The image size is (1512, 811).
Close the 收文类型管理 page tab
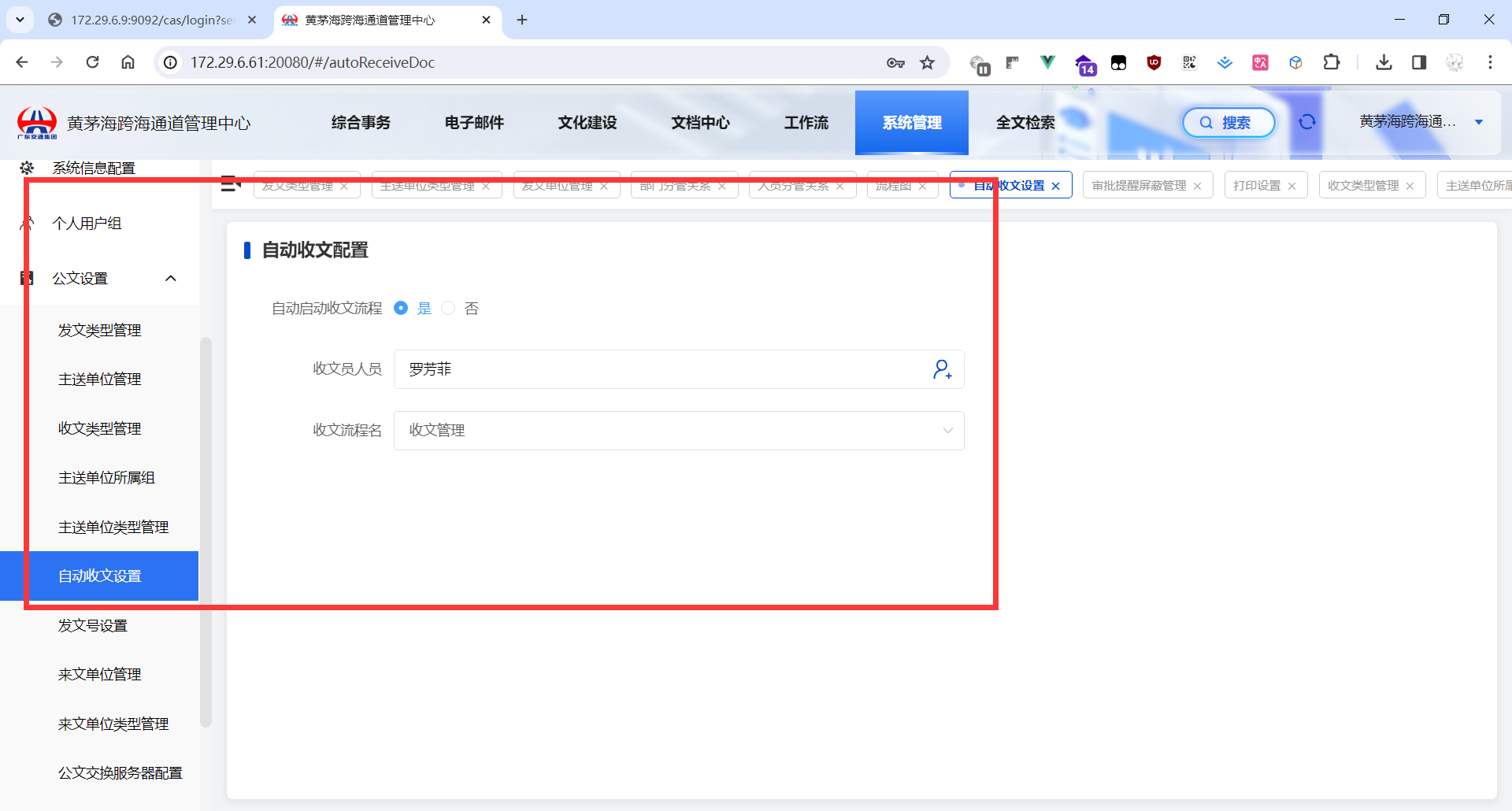point(1410,186)
